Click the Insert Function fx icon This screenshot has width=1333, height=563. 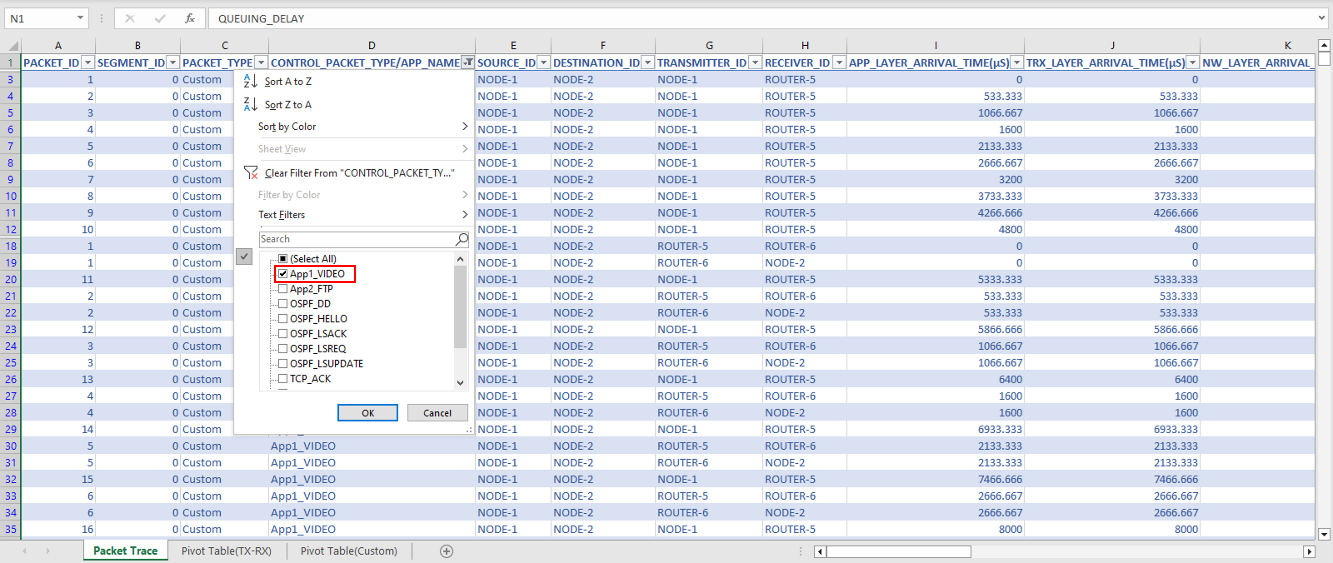(190, 18)
